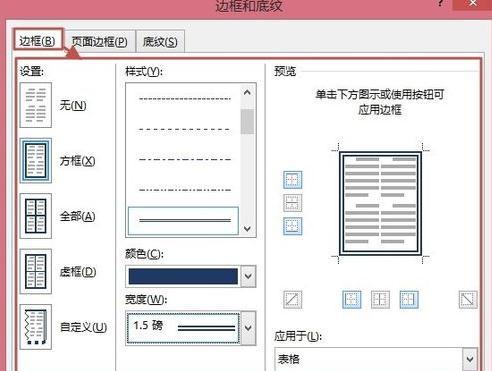492x371 pixels.
Task: Select the fine dotted line style
Action: click(185, 99)
